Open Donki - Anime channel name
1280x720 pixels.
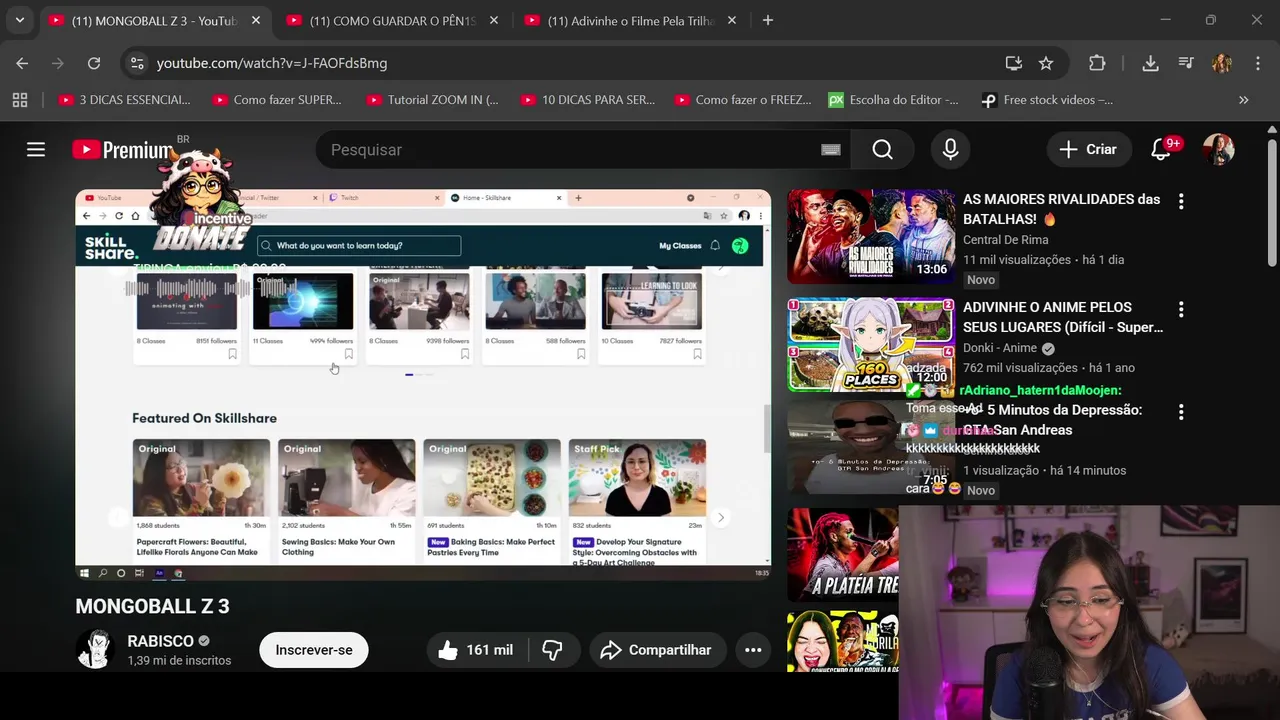click(x=999, y=348)
